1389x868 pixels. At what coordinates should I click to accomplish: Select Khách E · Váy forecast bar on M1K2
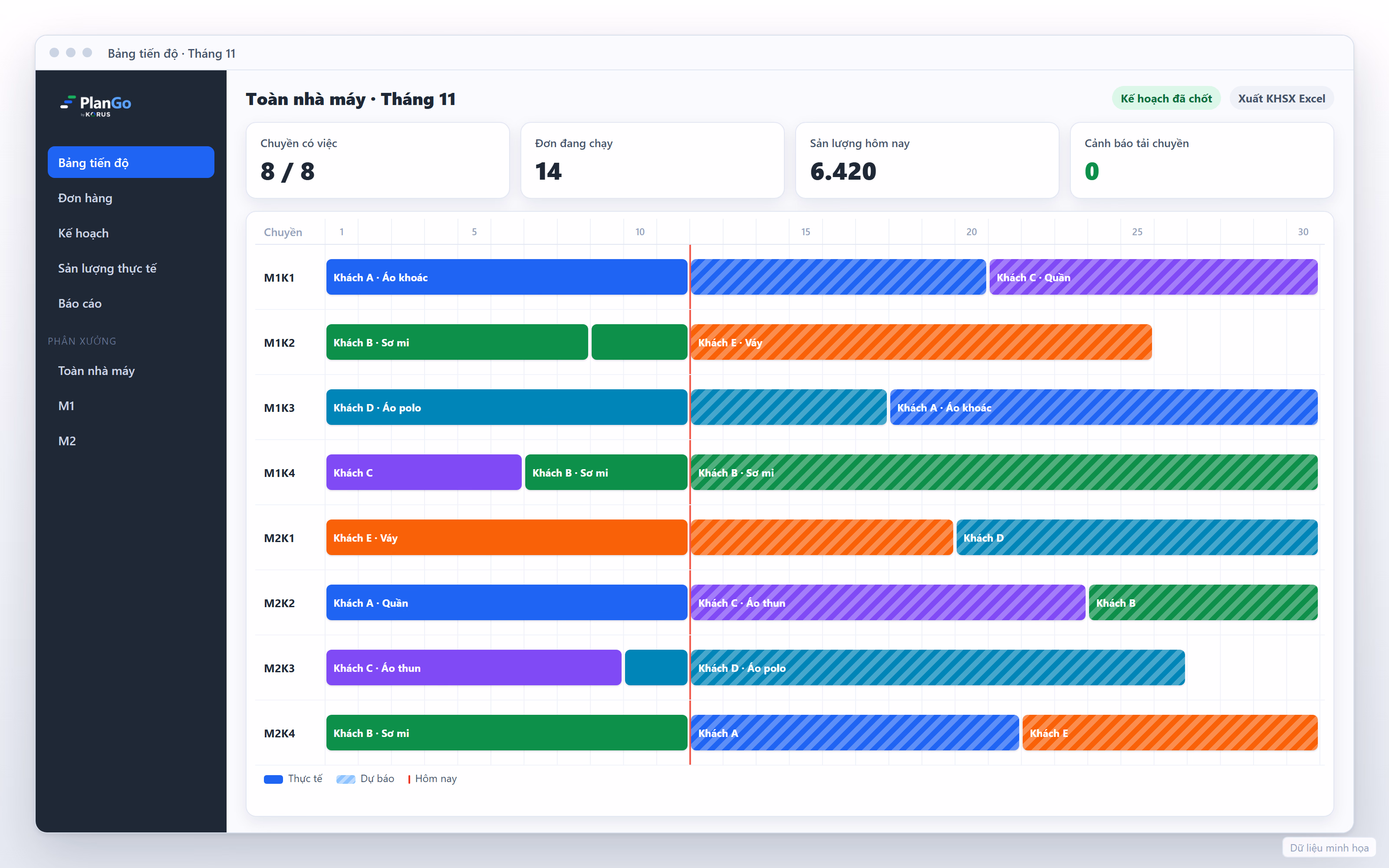[x=921, y=342]
